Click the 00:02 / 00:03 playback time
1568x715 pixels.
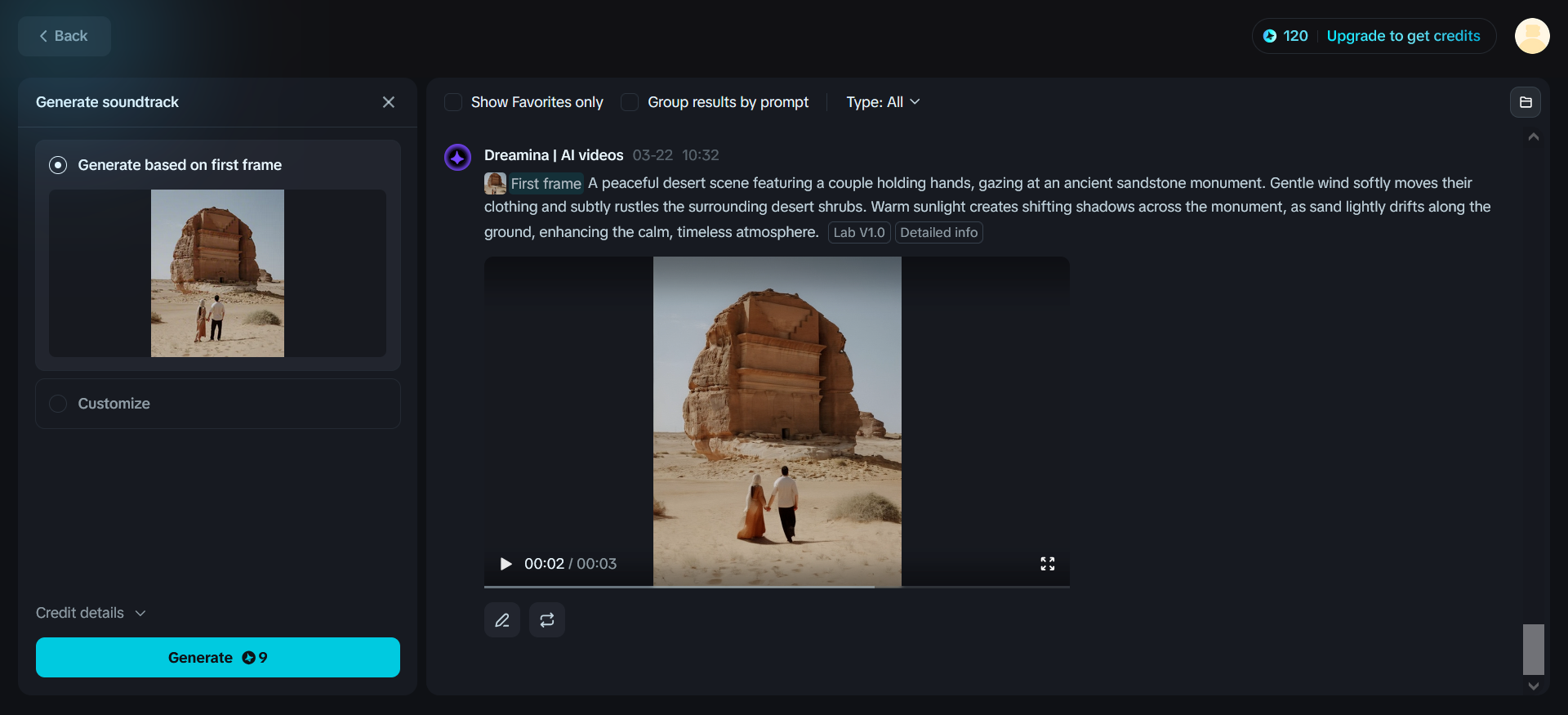[570, 564]
